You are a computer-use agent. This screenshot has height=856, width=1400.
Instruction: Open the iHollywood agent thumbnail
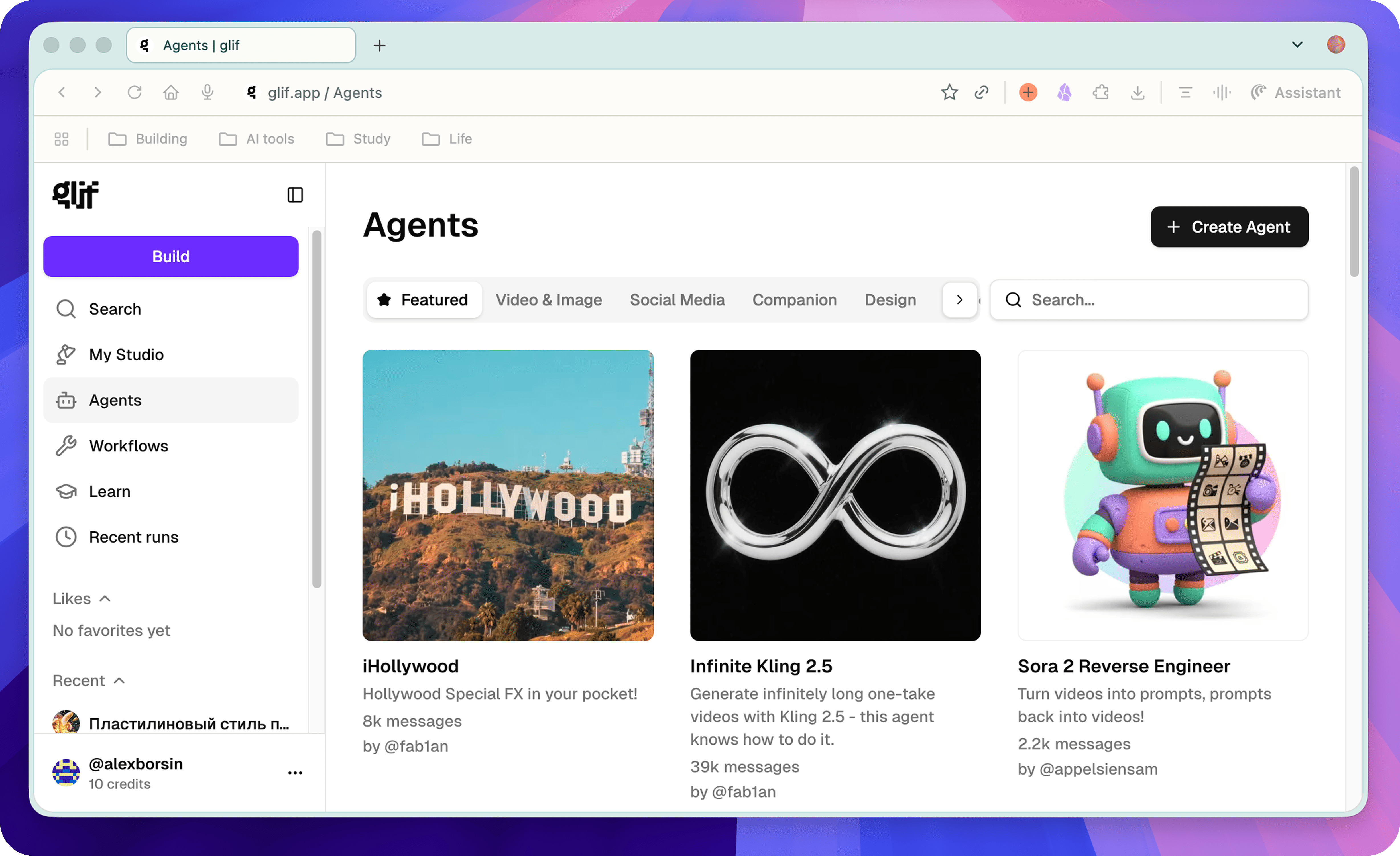[507, 495]
